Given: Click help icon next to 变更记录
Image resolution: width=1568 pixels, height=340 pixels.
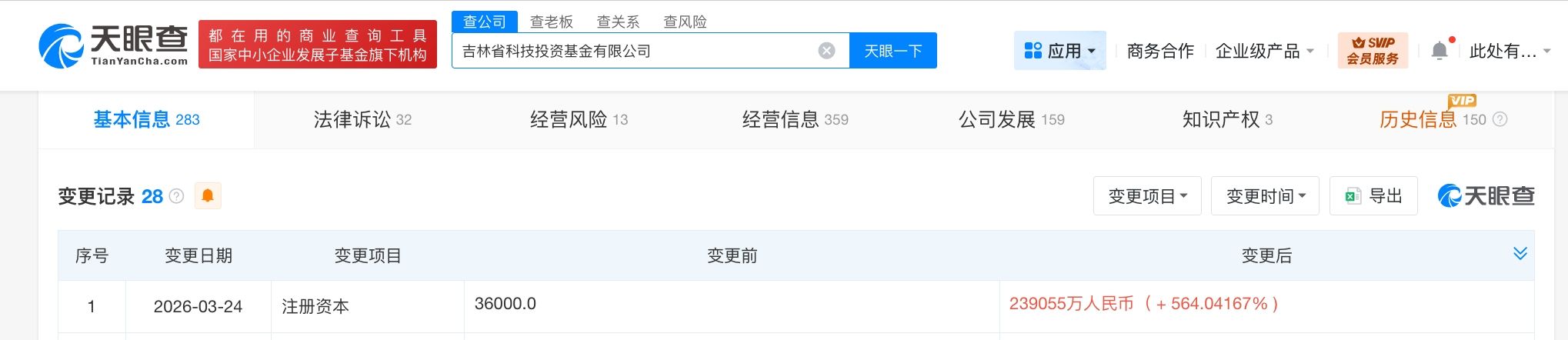Looking at the screenshot, I should 176,196.
